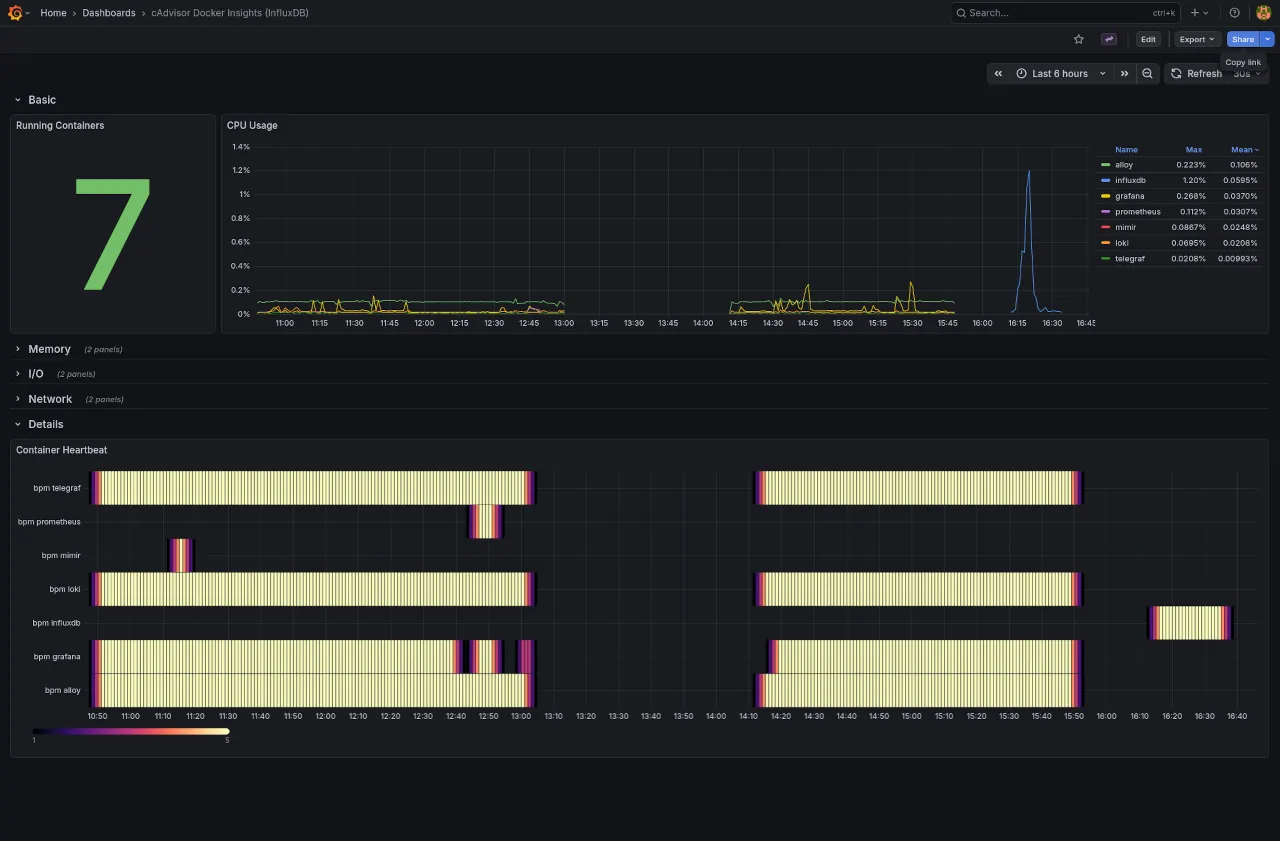Shift time range forward
This screenshot has width=1280, height=841.
1124,73
